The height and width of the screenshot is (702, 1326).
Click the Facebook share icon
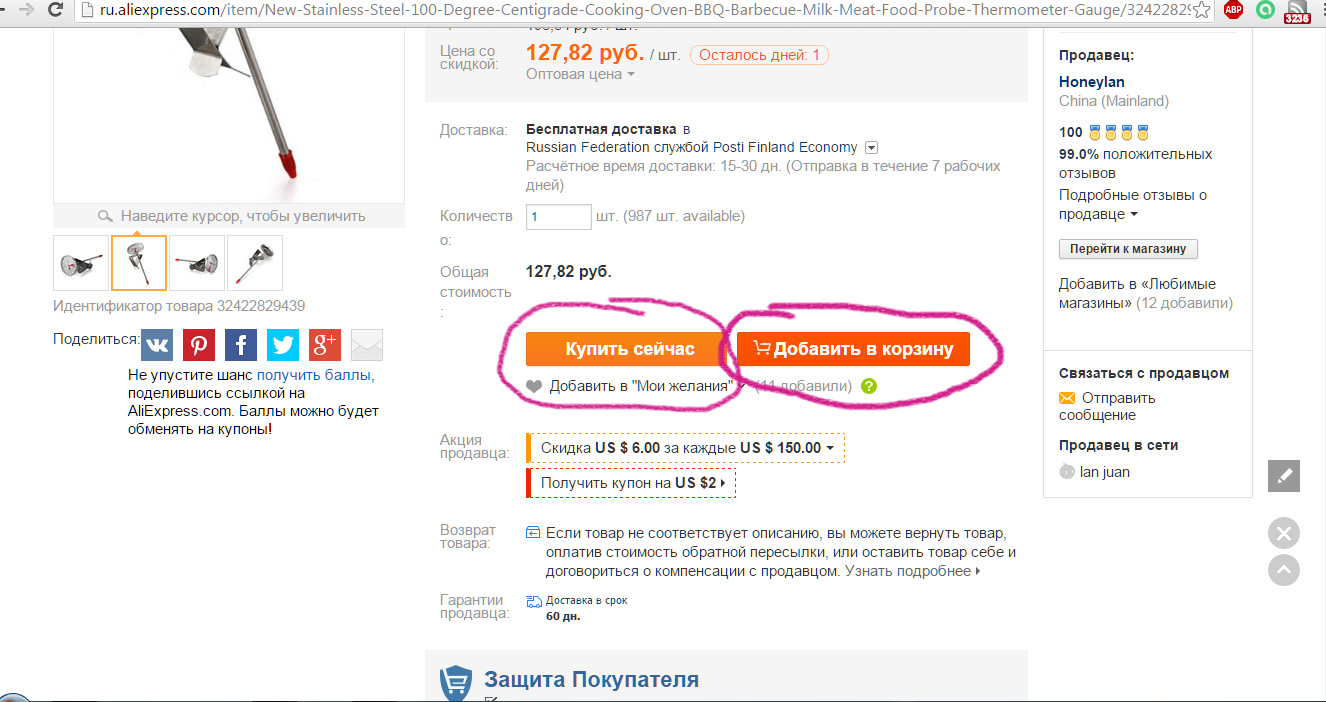point(241,345)
